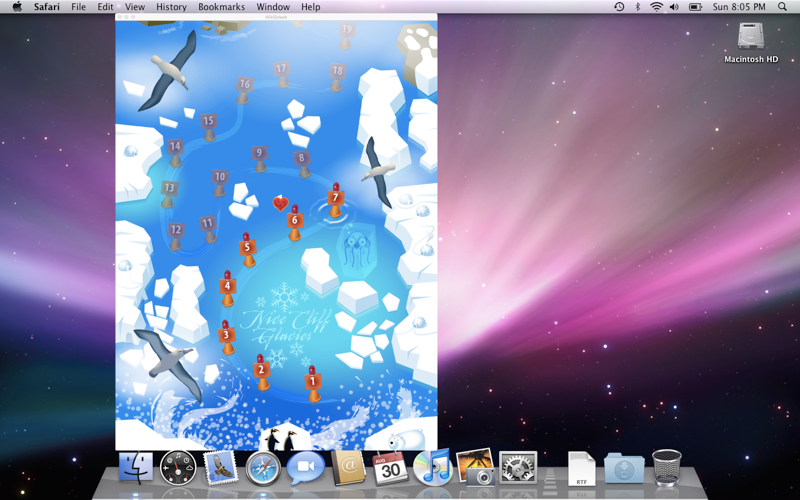800x500 pixels.
Task: Select level 2 buoy marker
Action: coord(262,372)
